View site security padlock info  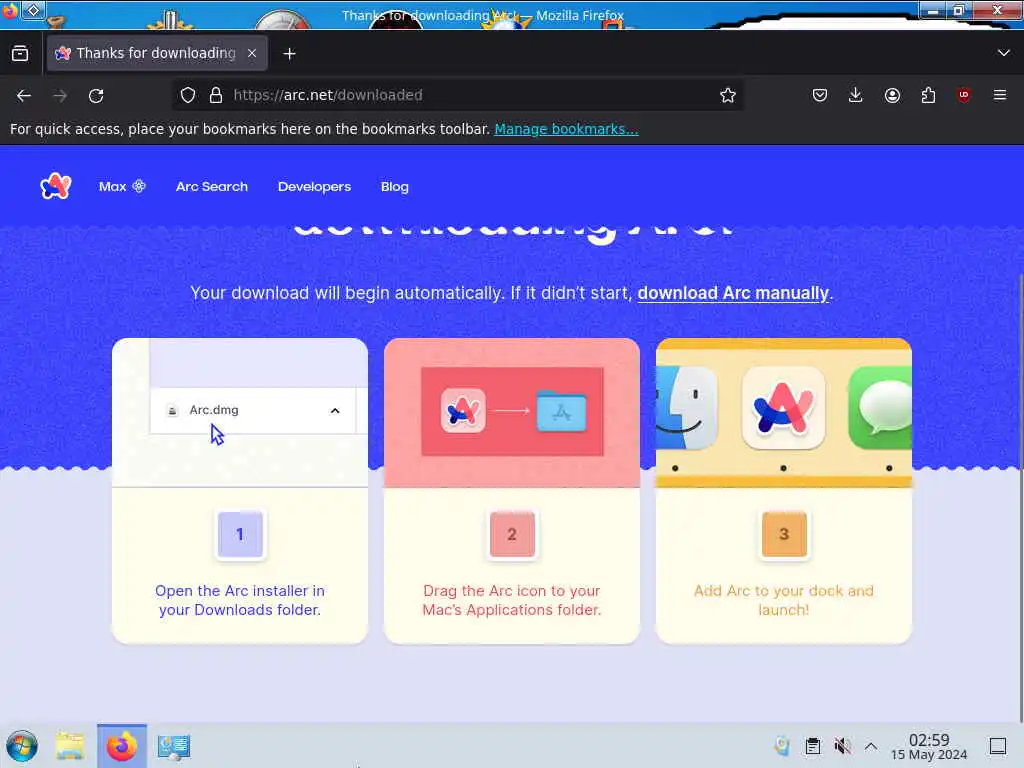216,95
